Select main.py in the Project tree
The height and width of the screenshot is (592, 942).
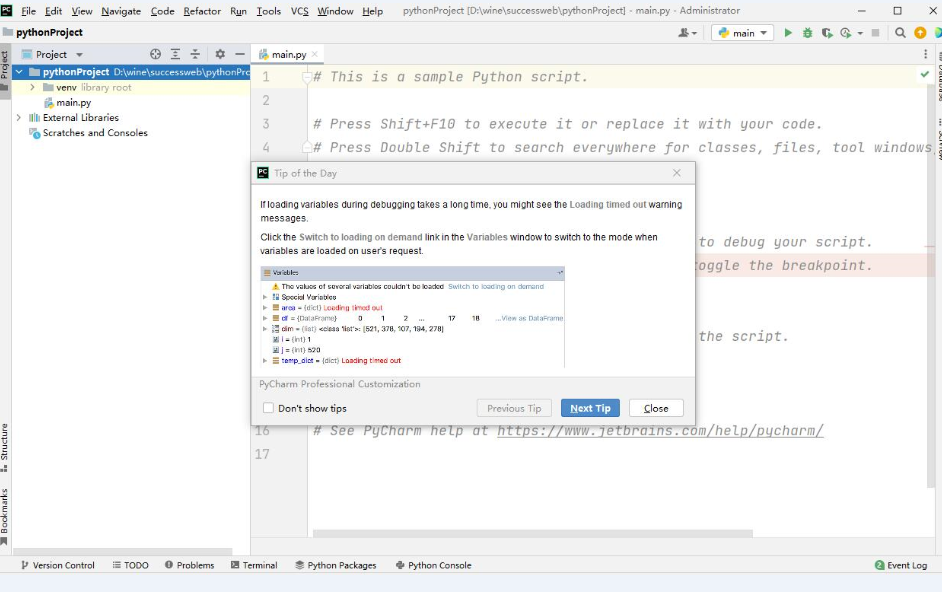73,103
